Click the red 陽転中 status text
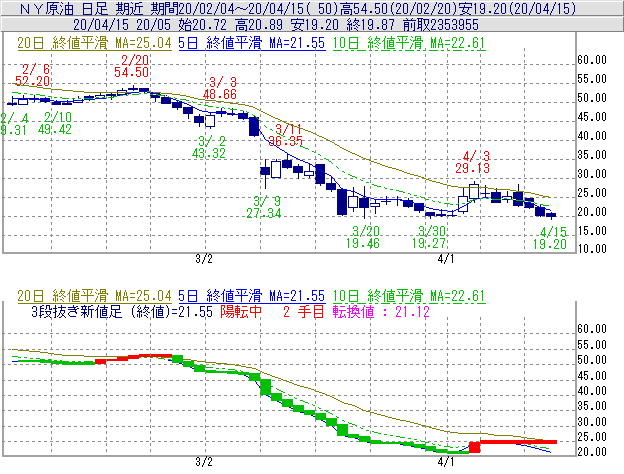Image resolution: width=624 pixels, height=474 pixels. (241, 312)
